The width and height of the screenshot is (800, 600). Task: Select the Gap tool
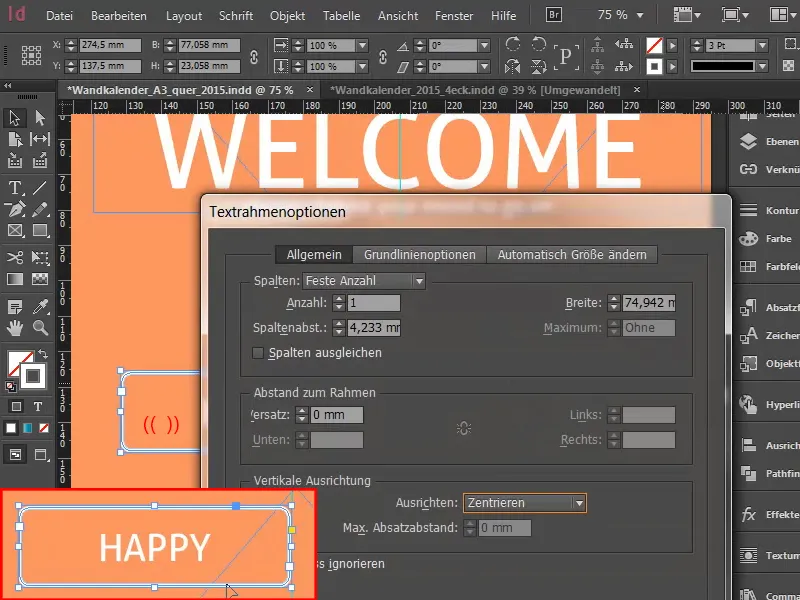click(x=40, y=139)
